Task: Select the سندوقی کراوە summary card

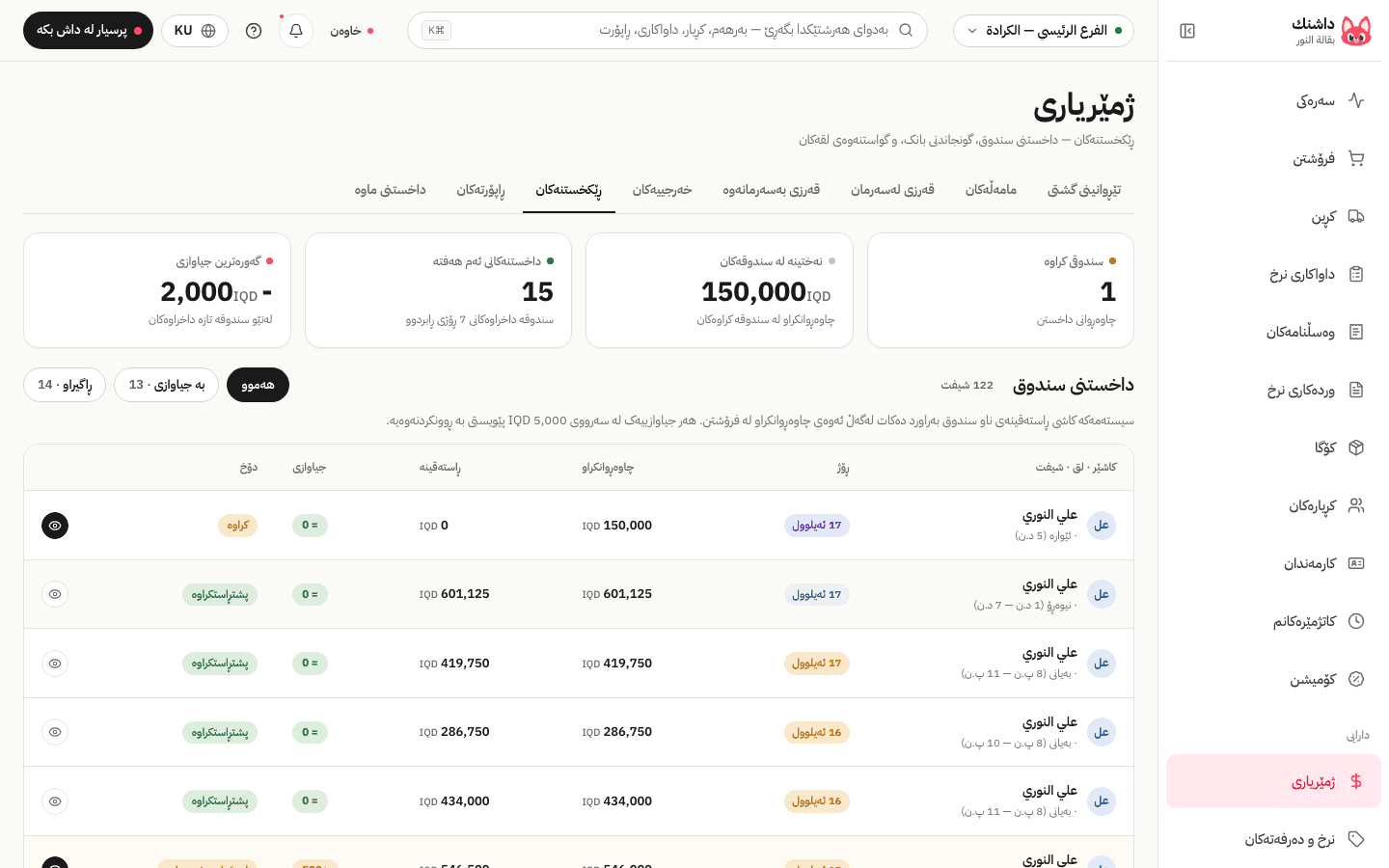Action: coord(1000,290)
